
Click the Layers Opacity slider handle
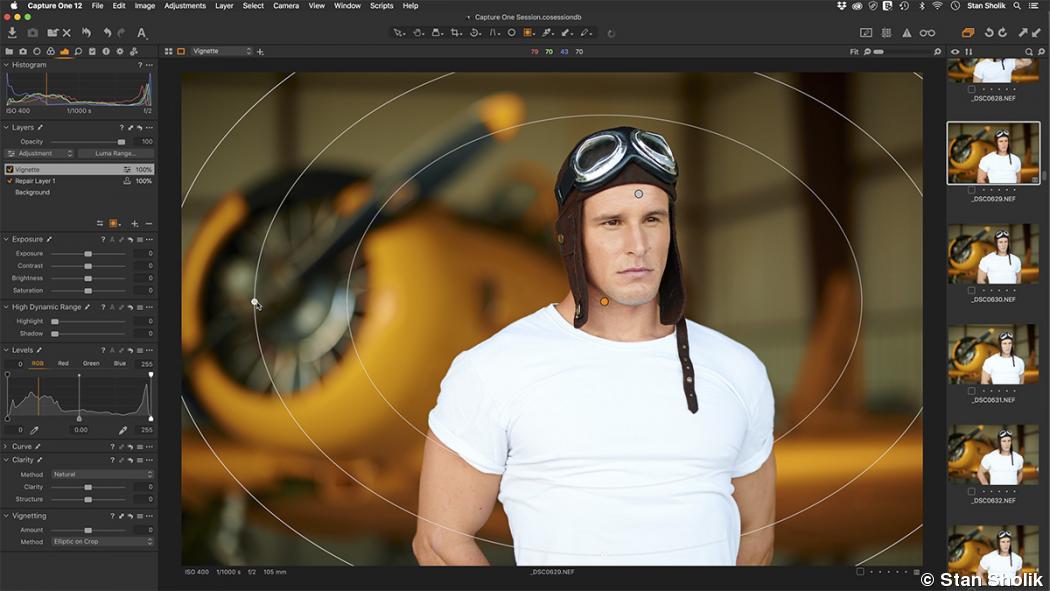click(121, 142)
